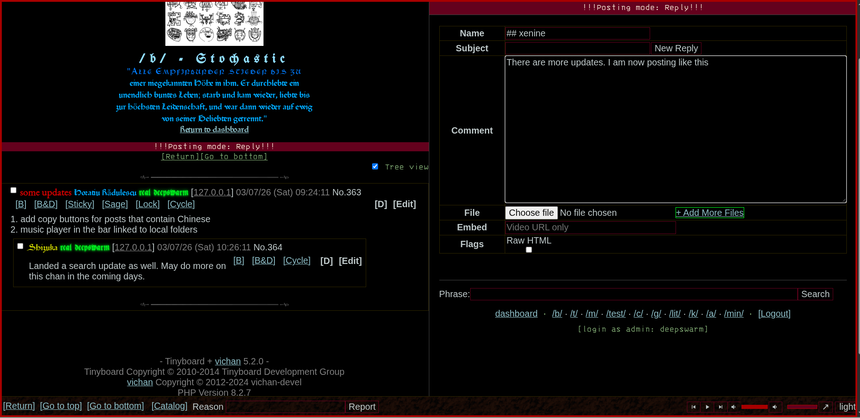The width and height of the screenshot is (860, 418).
Task: Skip to previous track in music player
Action: tap(693, 407)
